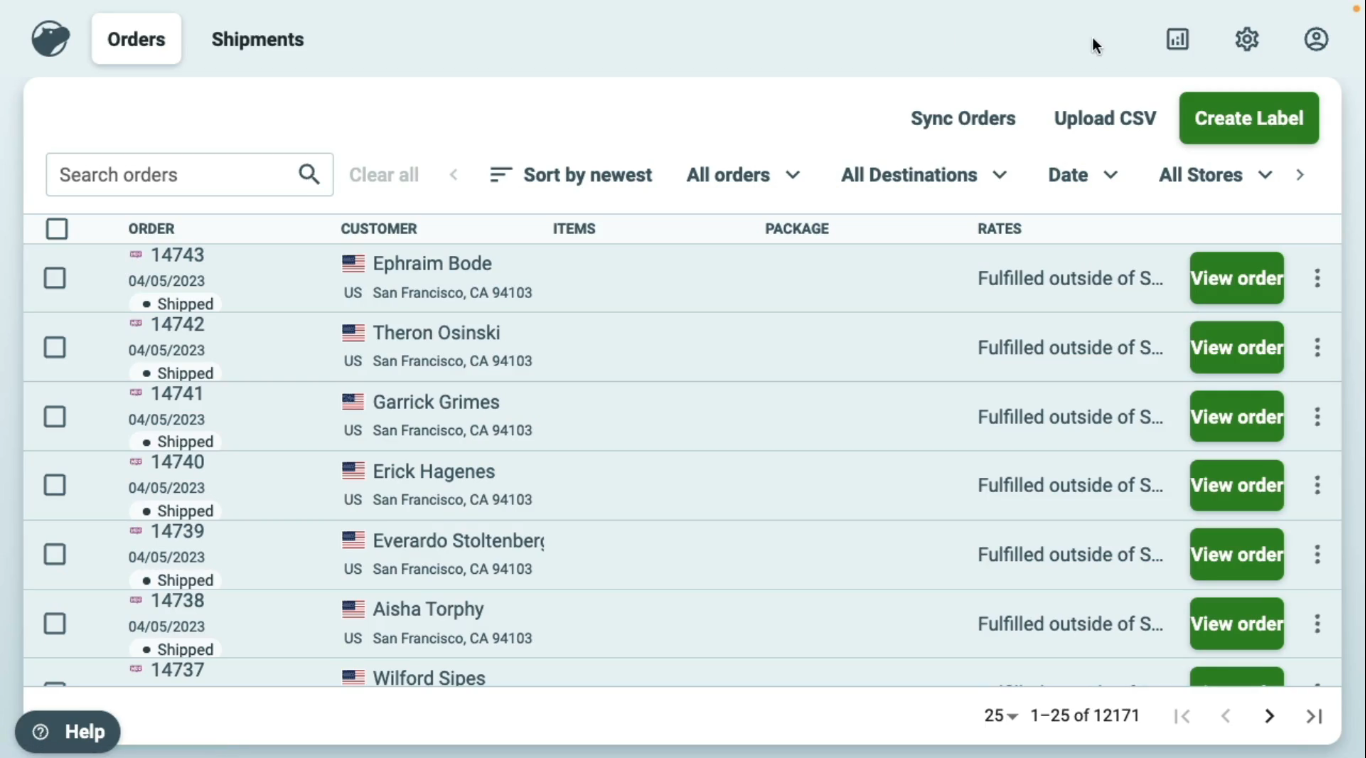
Task: Switch to the Orders tab
Action: pos(136,39)
